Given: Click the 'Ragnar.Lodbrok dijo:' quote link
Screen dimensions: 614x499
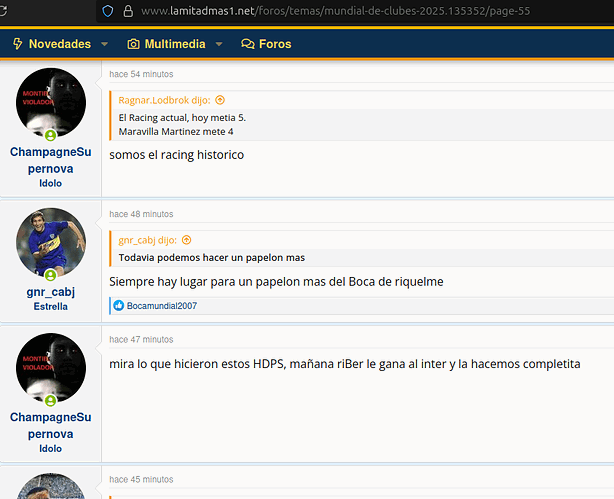Looking at the screenshot, I should [x=164, y=100].
